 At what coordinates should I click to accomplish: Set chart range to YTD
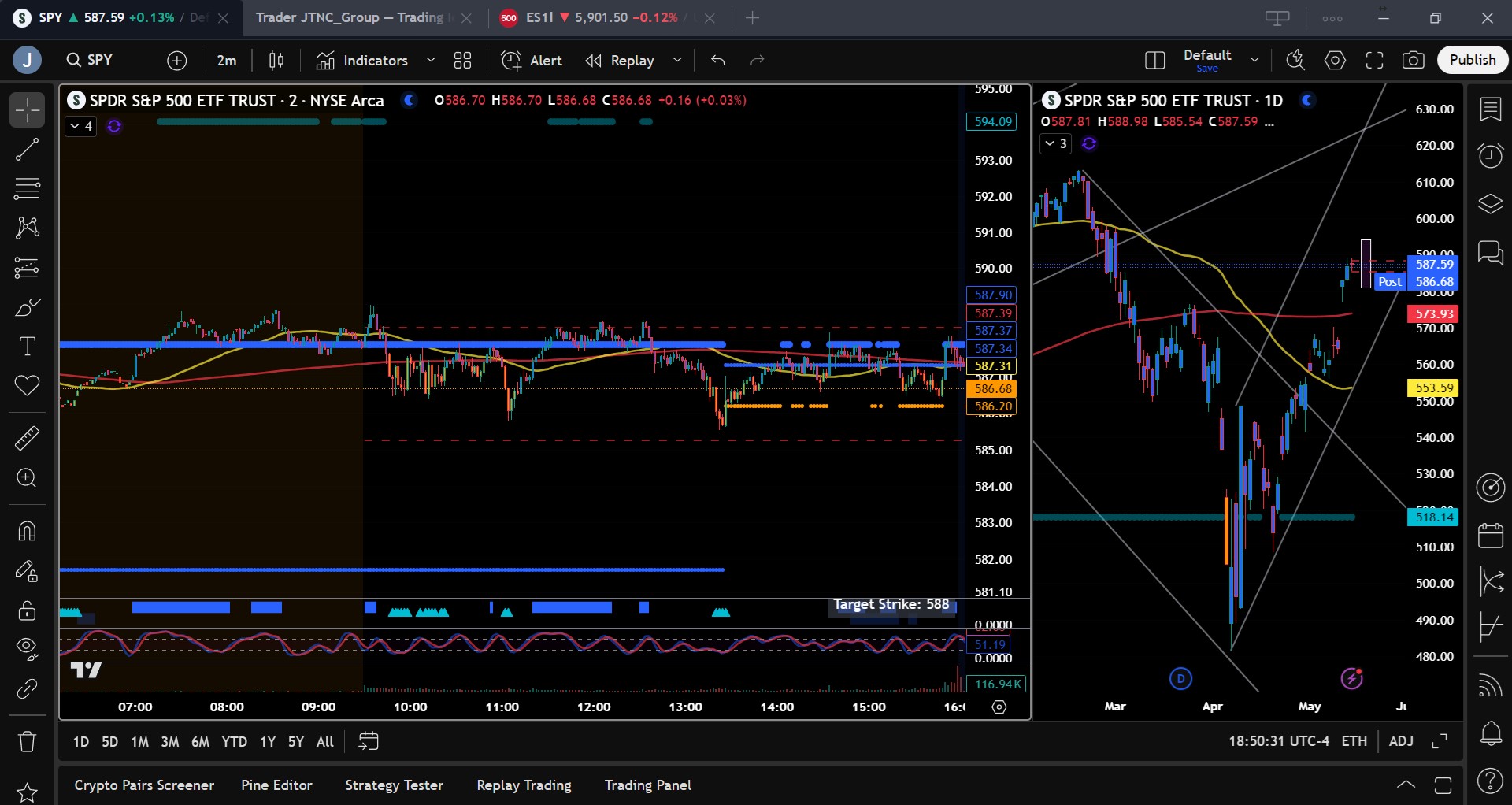(x=234, y=742)
